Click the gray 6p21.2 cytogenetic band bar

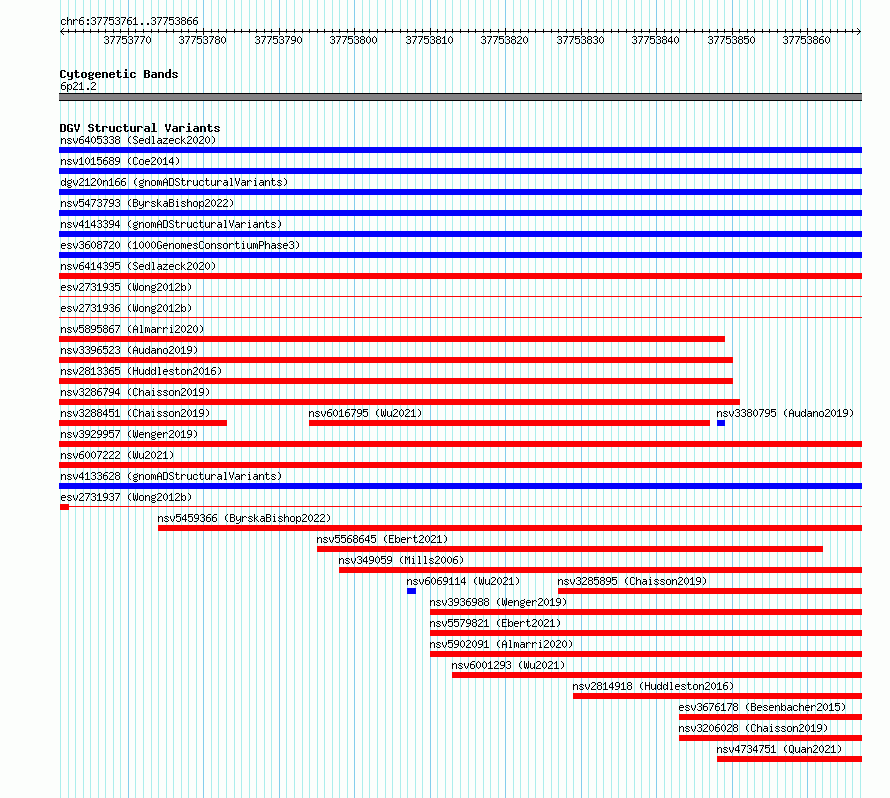click(460, 97)
